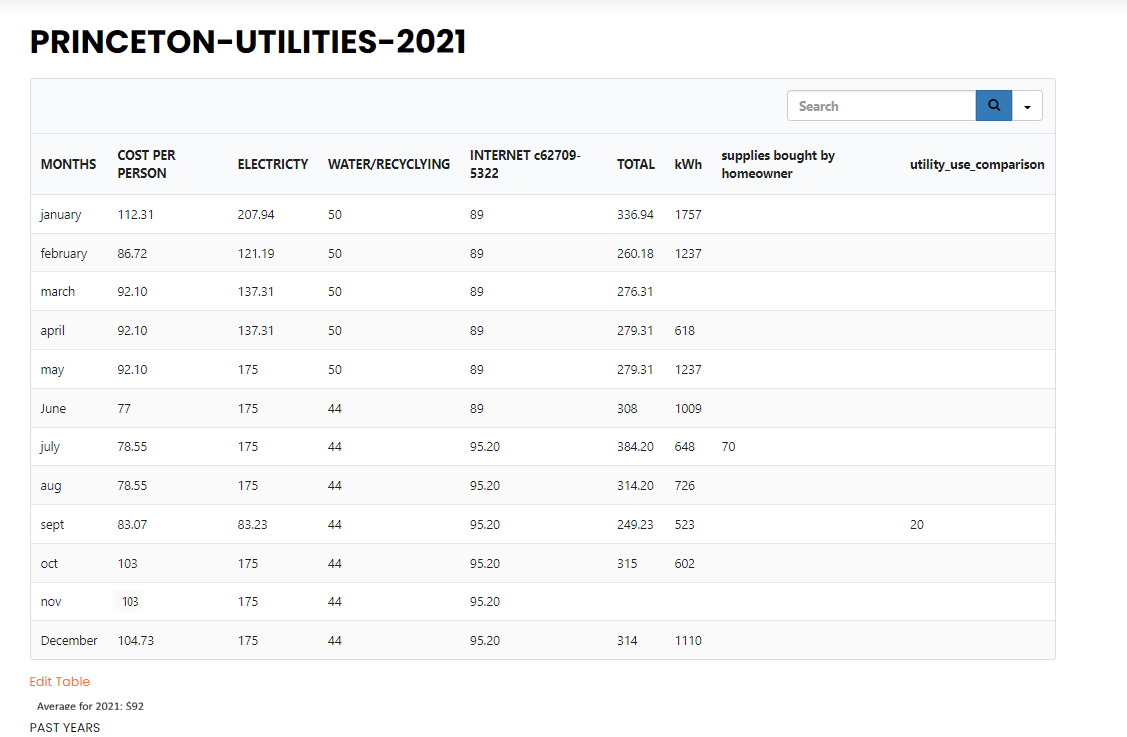Open the dropdown caret beside search
1127x737 pixels.
1027,106
